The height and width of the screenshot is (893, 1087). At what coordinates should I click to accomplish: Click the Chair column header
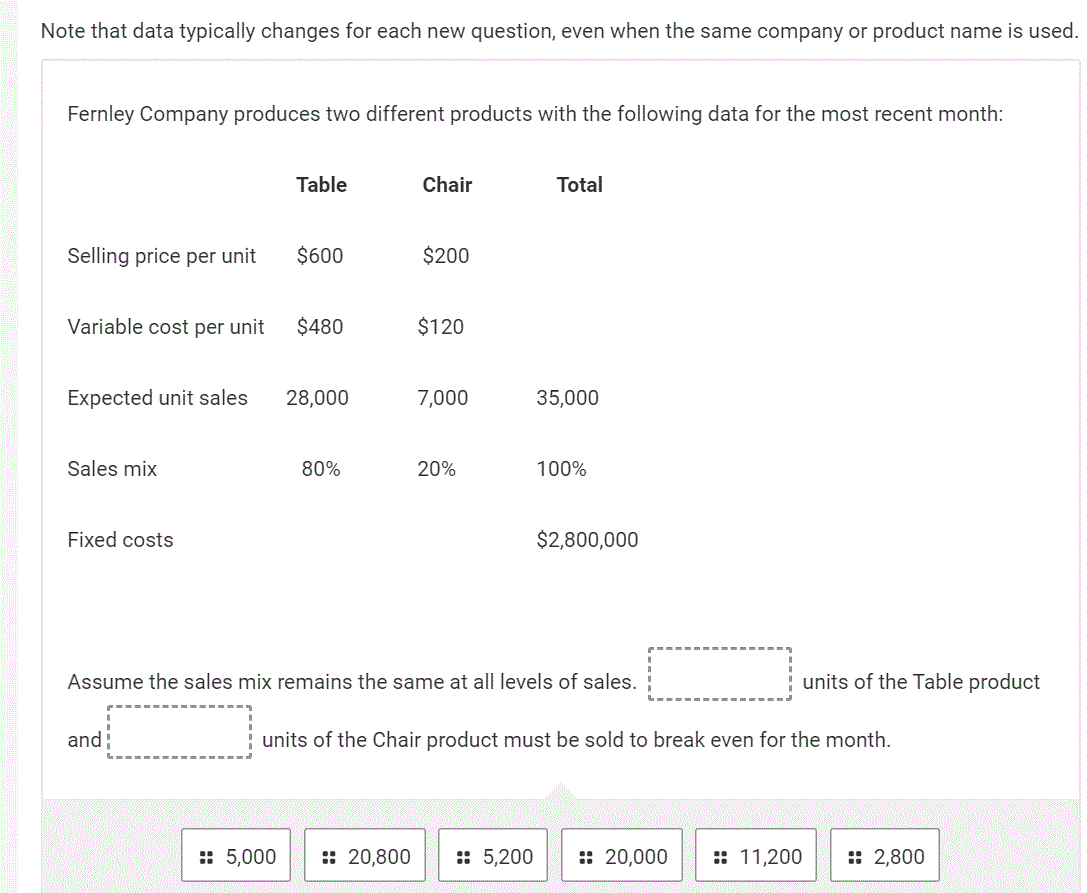tap(447, 184)
